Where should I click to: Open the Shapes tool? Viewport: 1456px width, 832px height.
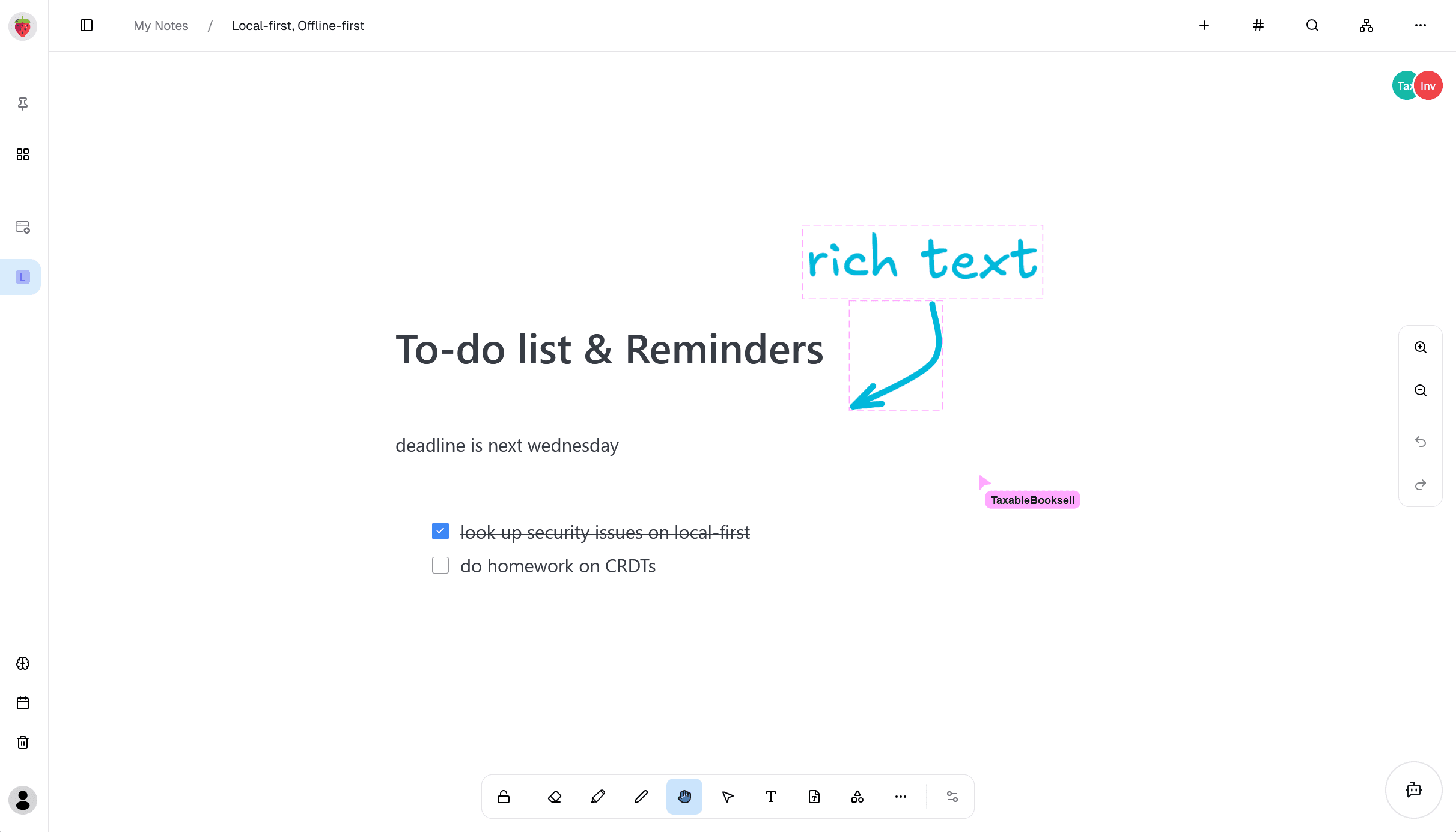[857, 797]
